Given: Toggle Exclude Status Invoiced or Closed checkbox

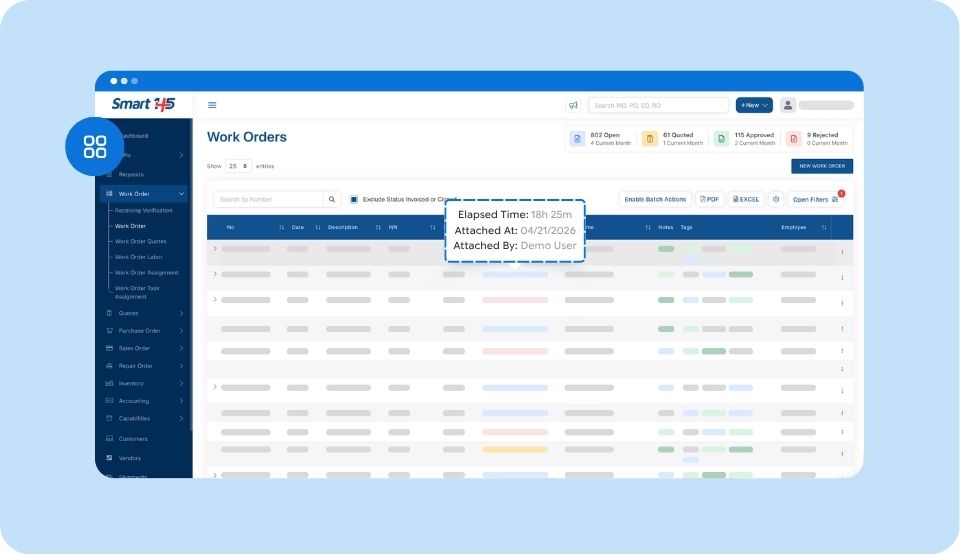Looking at the screenshot, I should 354,199.
